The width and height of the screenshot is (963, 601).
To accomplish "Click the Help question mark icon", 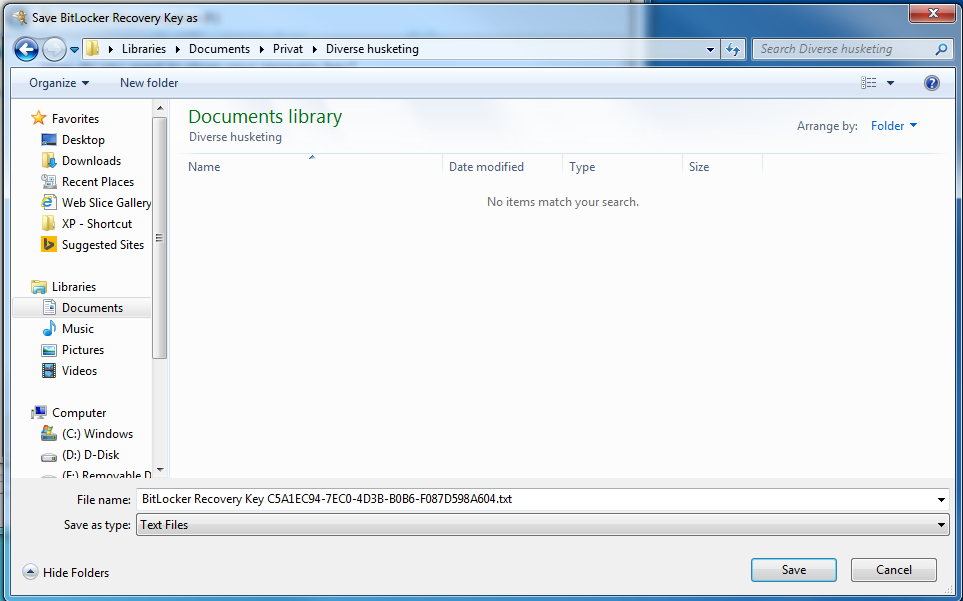I will (932, 83).
